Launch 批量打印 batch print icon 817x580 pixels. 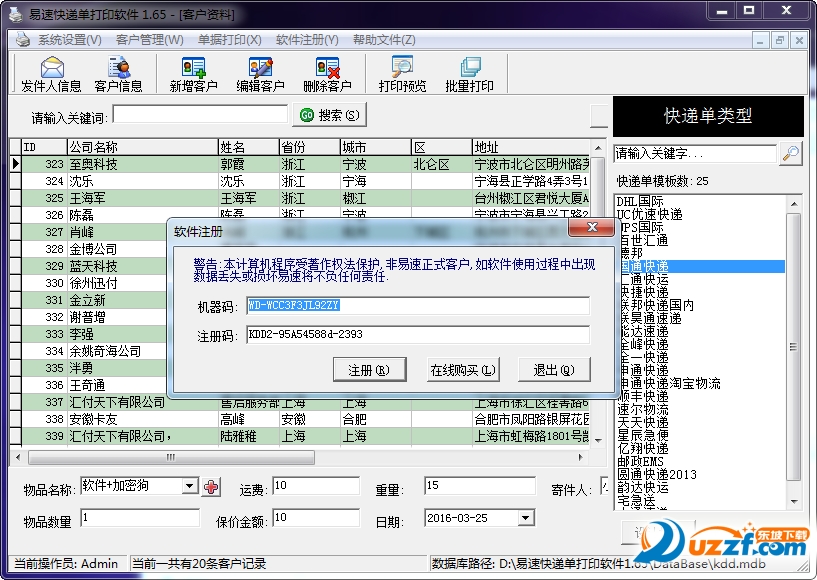pos(469,74)
